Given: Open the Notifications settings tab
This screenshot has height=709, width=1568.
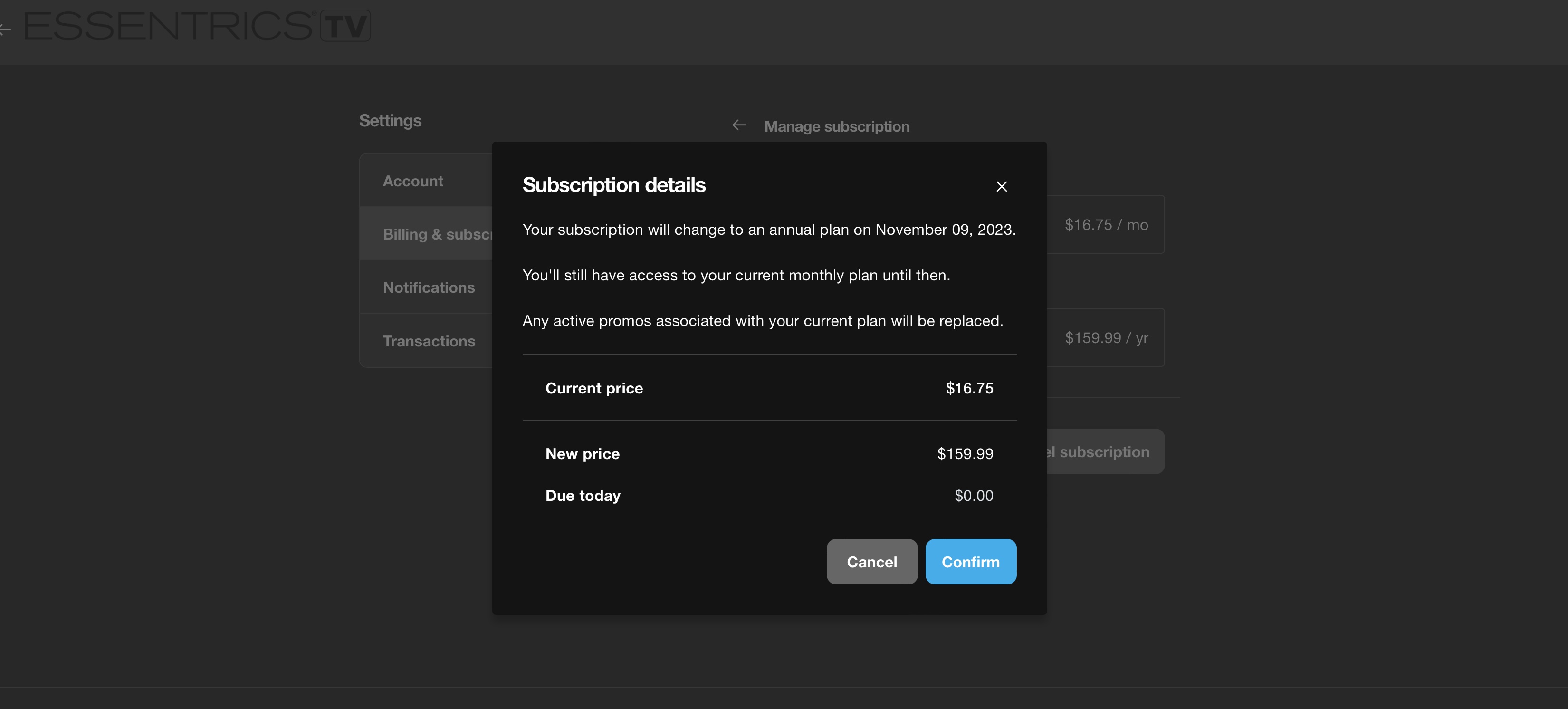Looking at the screenshot, I should [426, 287].
